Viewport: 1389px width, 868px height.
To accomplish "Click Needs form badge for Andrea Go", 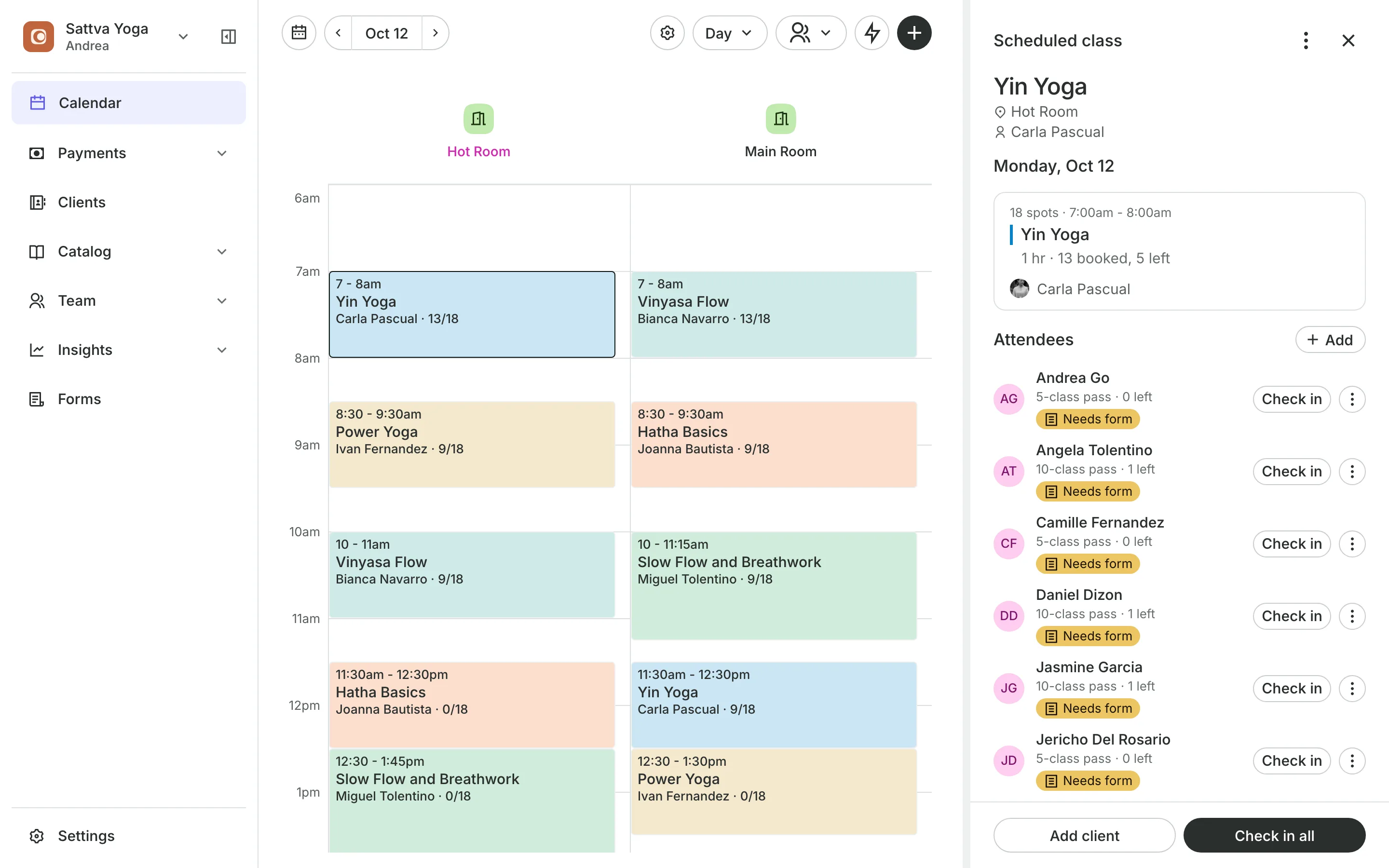I will click(1088, 419).
